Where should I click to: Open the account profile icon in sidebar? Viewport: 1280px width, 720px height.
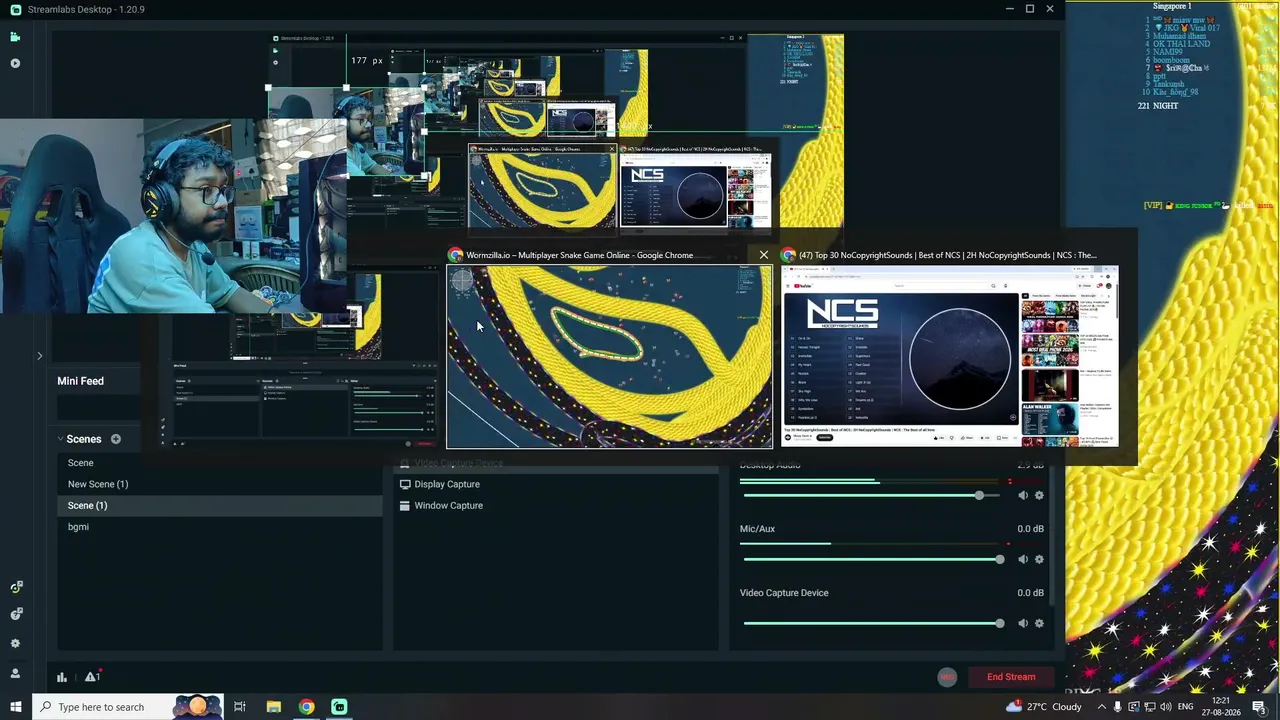pos(15,673)
